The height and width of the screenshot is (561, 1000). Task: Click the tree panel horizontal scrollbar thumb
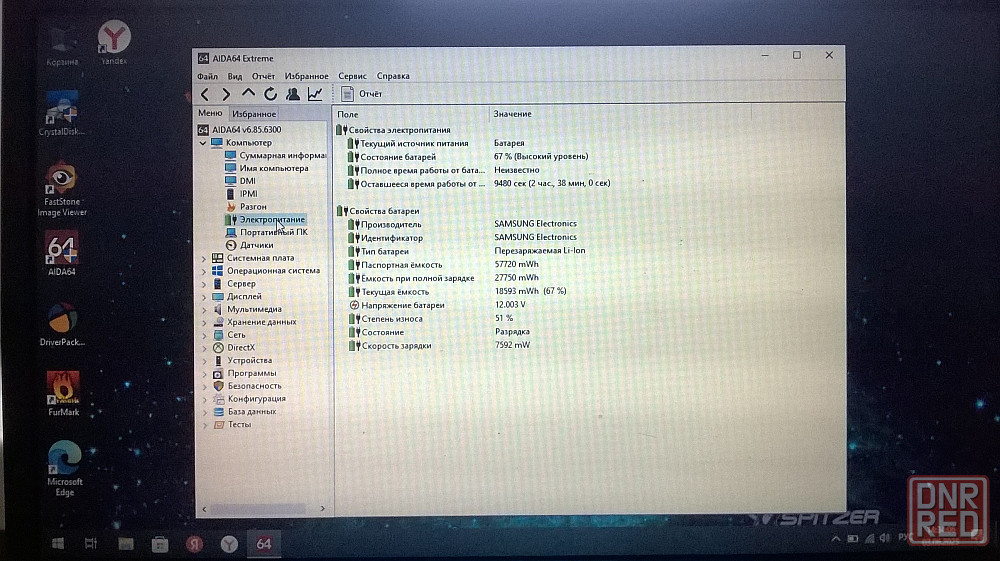258,509
